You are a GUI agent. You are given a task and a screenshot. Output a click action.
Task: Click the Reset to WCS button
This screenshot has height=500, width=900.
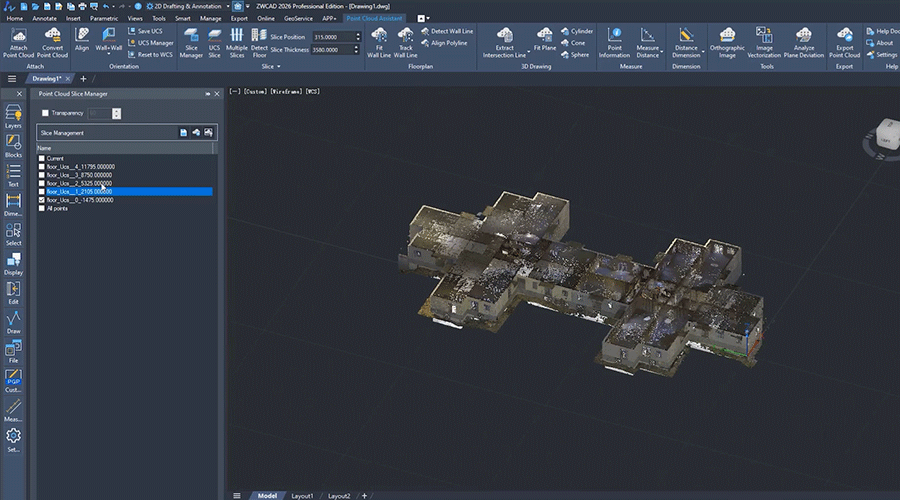(150, 55)
